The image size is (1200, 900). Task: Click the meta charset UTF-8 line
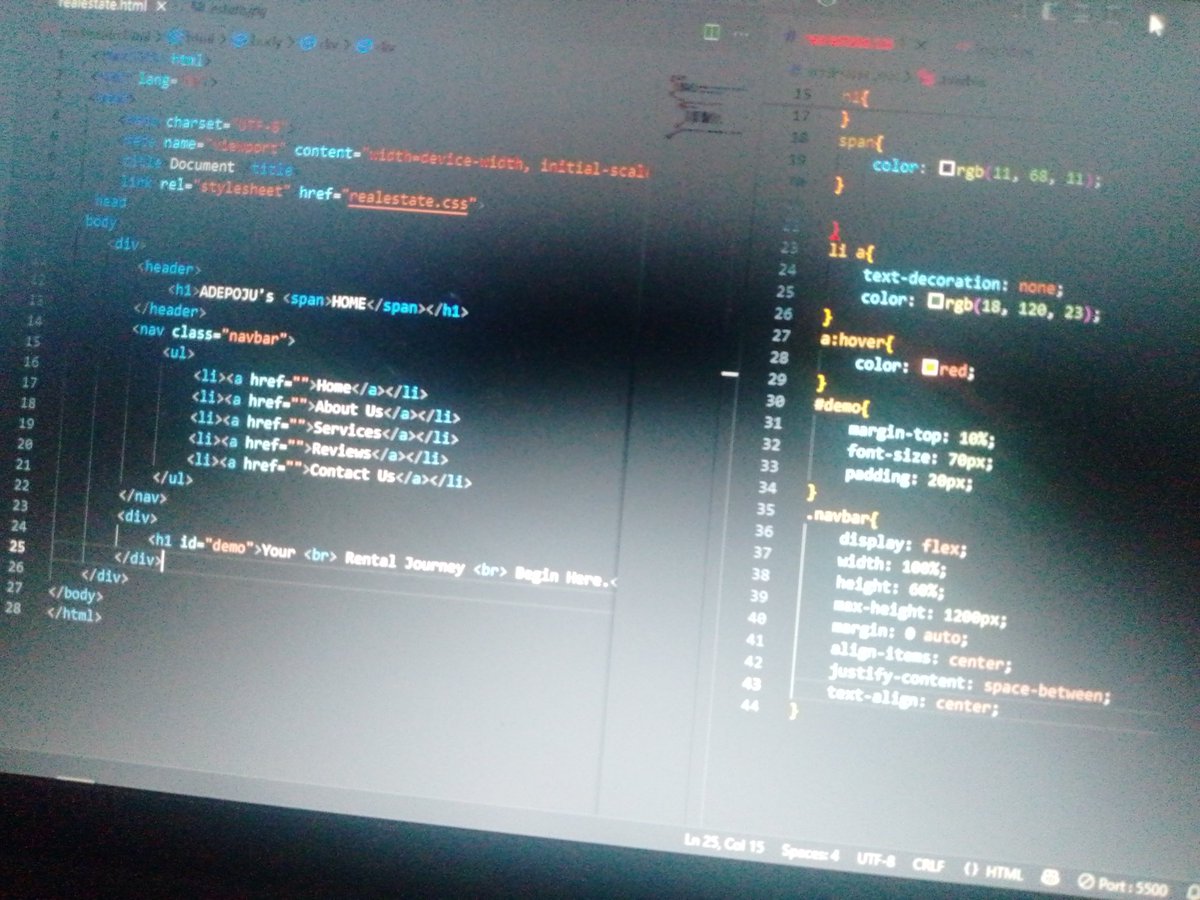click(x=205, y=125)
